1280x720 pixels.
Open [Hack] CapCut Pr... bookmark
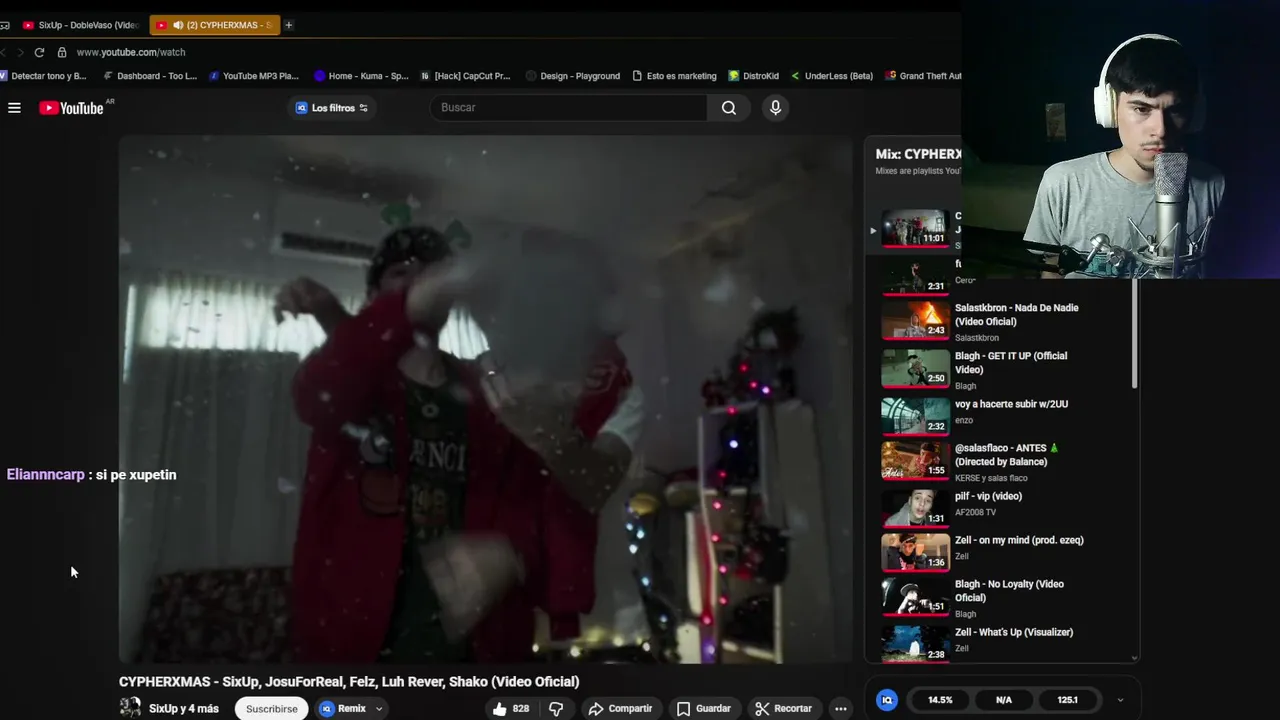466,76
